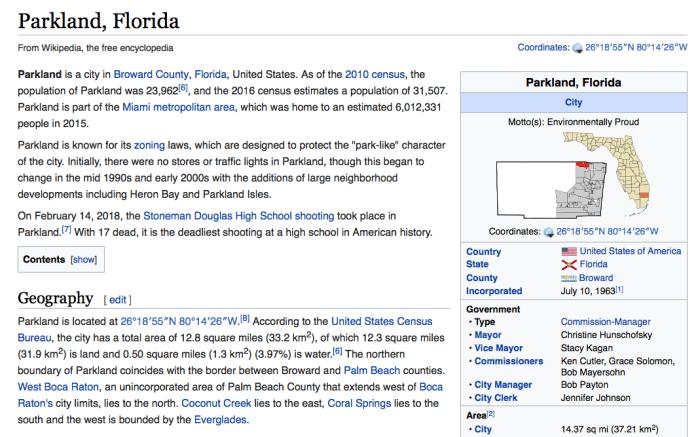Click the Florida state flag icon
This screenshot has width=698, height=437.
[x=569, y=264]
